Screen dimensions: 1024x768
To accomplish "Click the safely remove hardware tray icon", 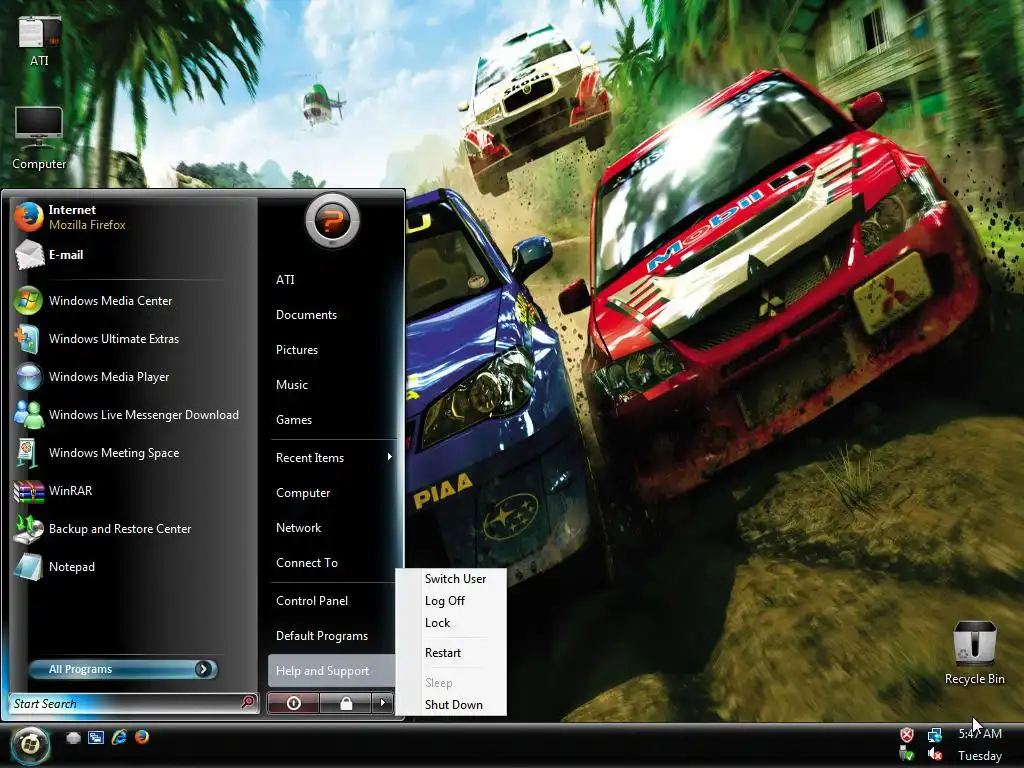I will (x=906, y=754).
